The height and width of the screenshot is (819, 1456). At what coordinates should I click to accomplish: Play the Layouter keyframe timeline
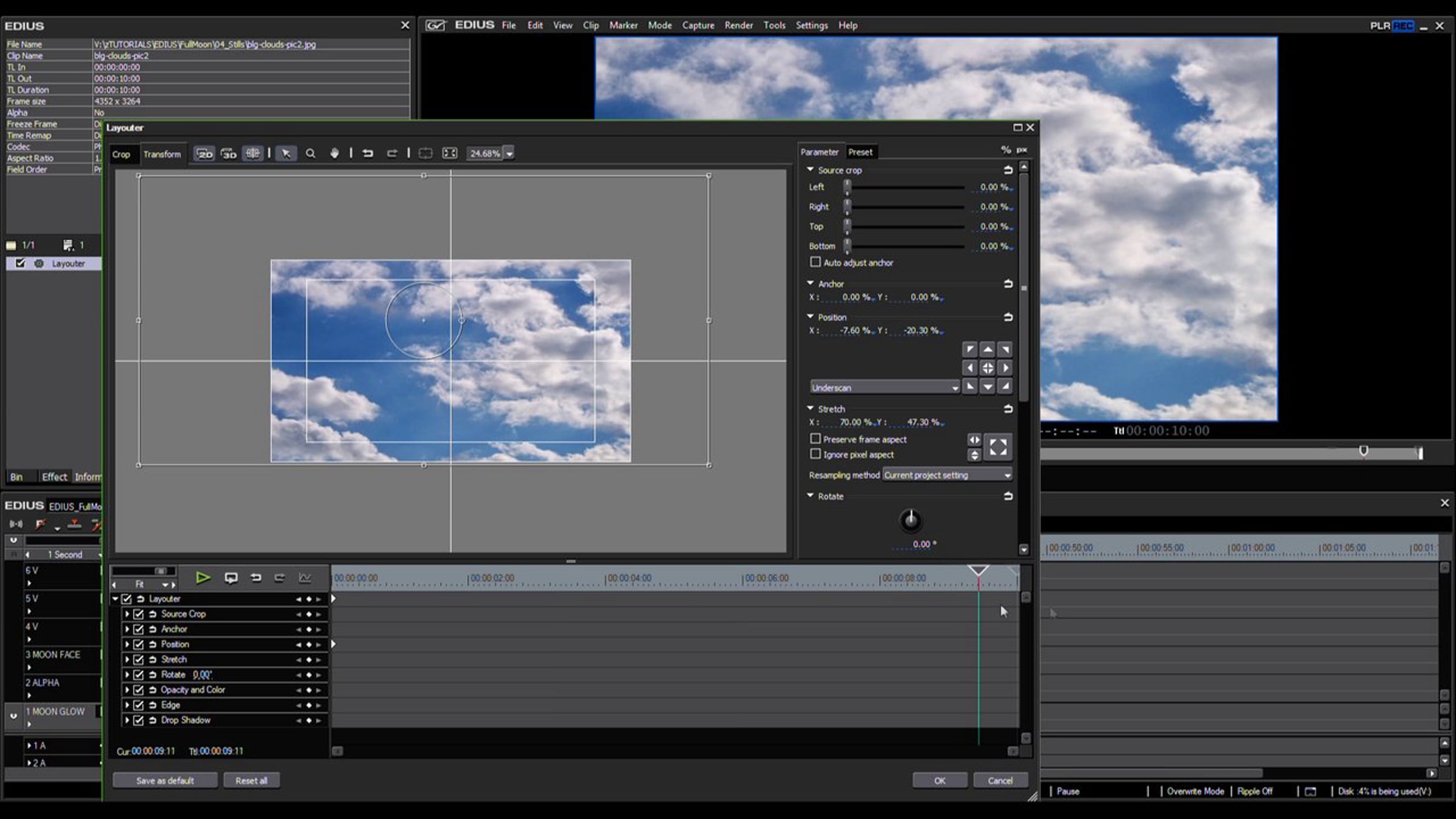coord(203,578)
